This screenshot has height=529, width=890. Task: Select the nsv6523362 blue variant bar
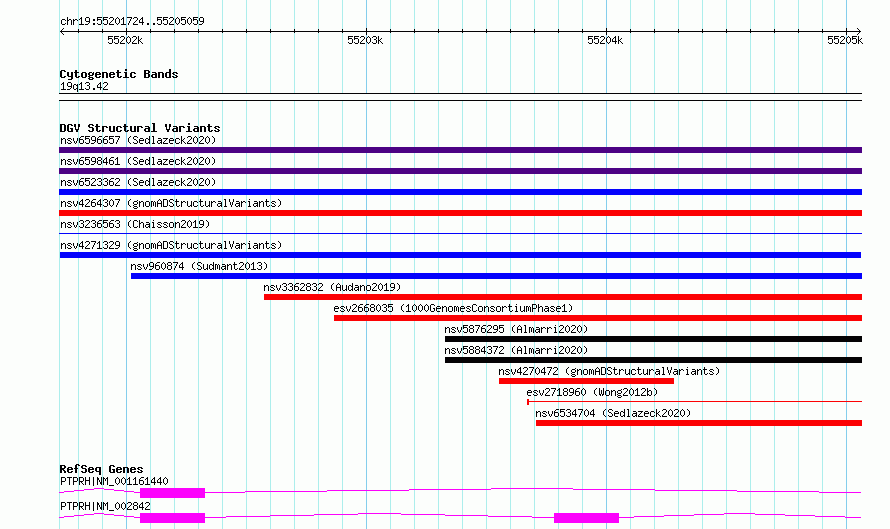[460, 192]
